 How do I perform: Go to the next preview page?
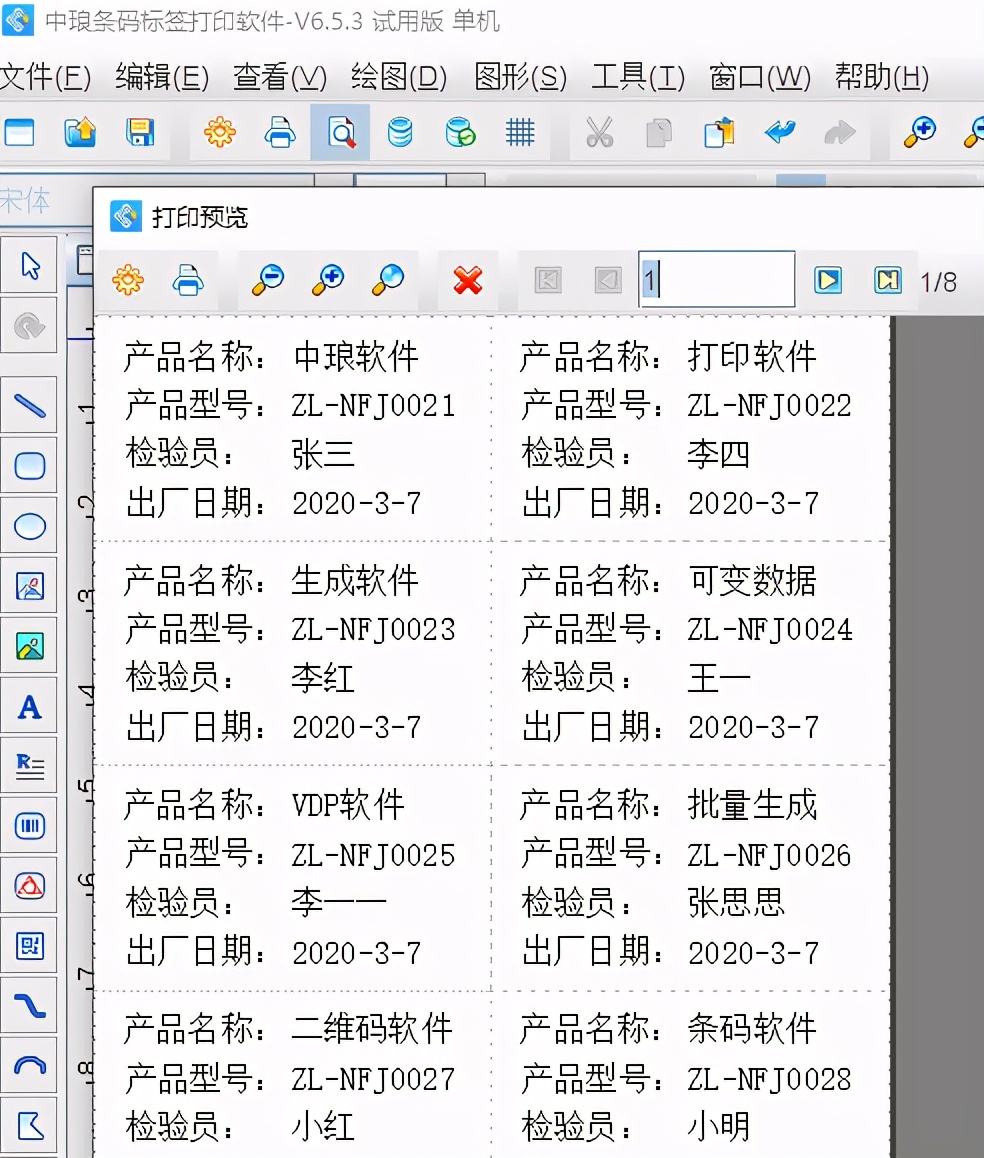point(826,279)
